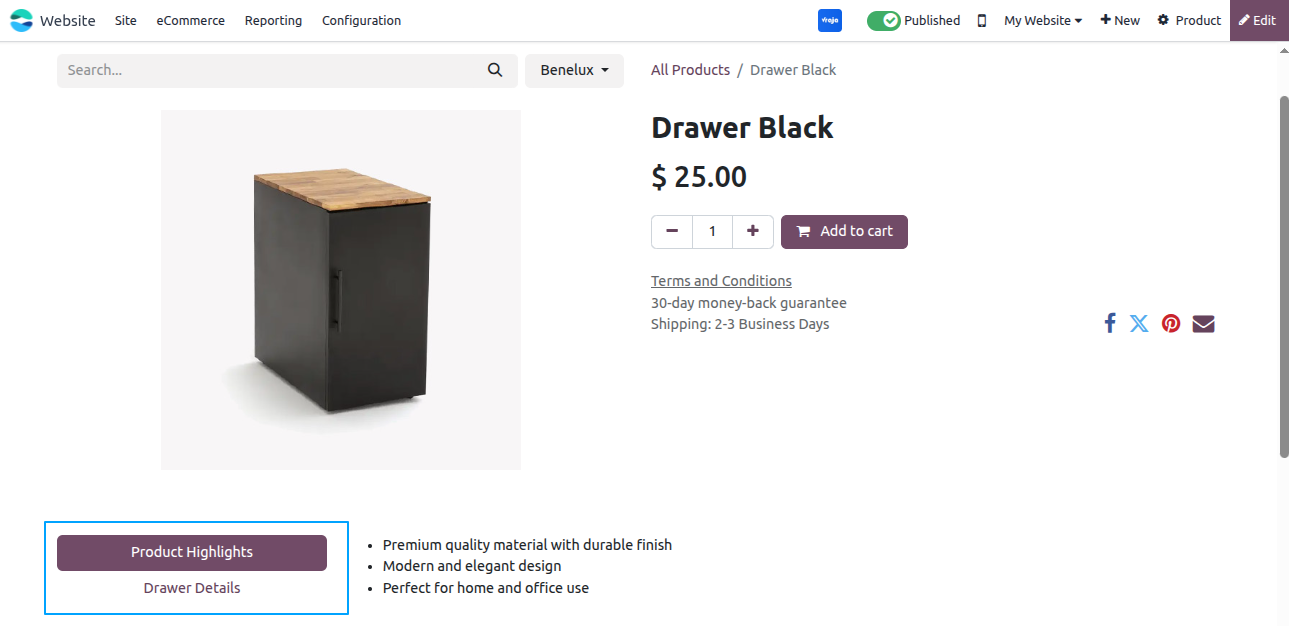Share product on Pinterest
Image resolution: width=1289 pixels, height=626 pixels.
point(1171,323)
